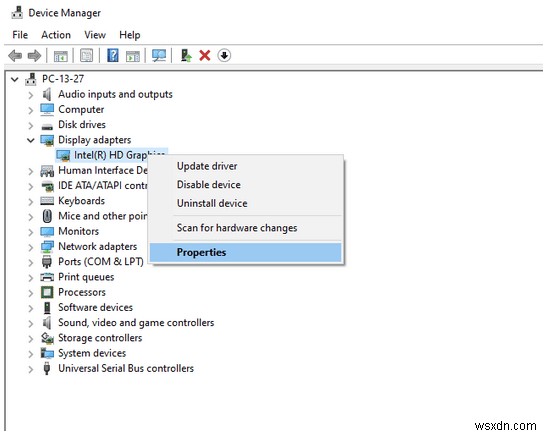Choose Uninstall device from context menu
Image resolution: width=548 pixels, height=436 pixels.
pos(245,203)
